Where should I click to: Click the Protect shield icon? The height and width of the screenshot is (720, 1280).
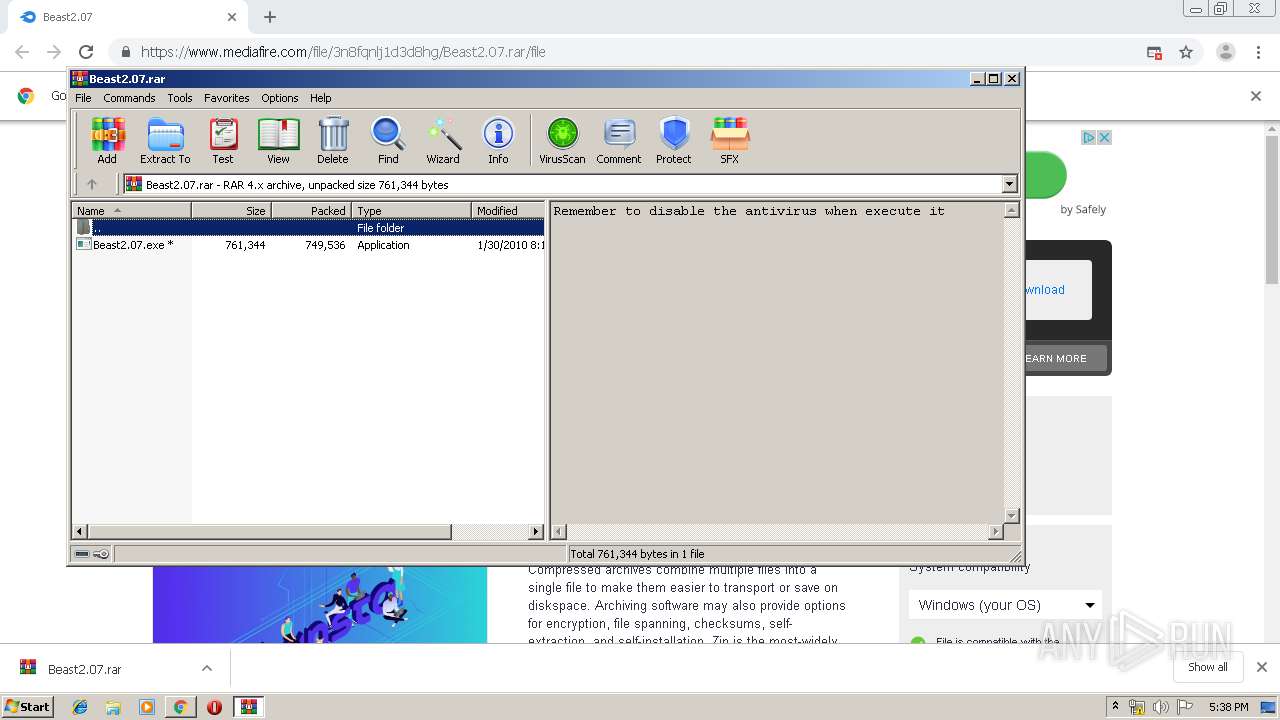click(x=674, y=141)
